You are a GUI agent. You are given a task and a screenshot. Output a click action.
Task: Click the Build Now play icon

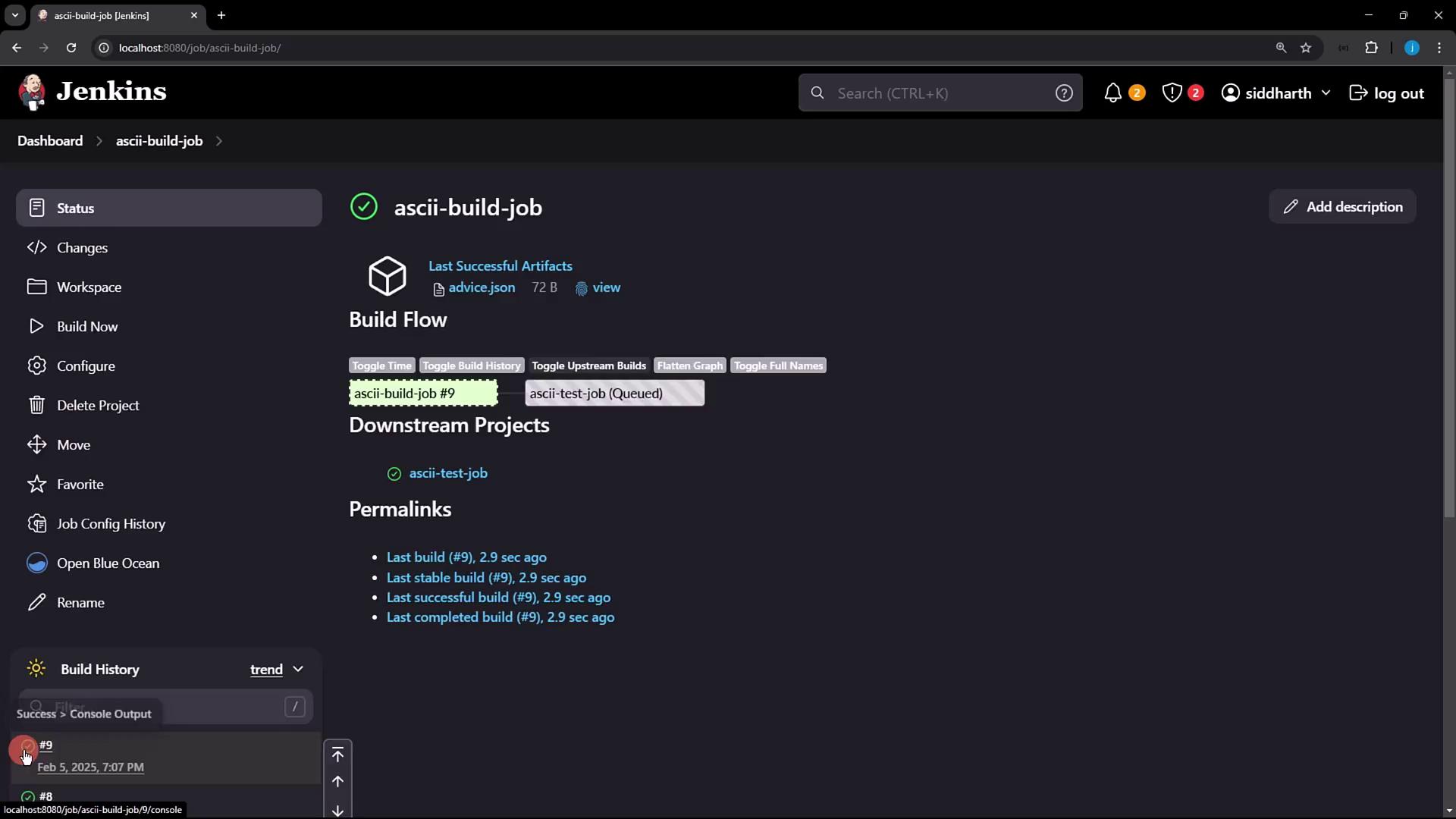36,326
